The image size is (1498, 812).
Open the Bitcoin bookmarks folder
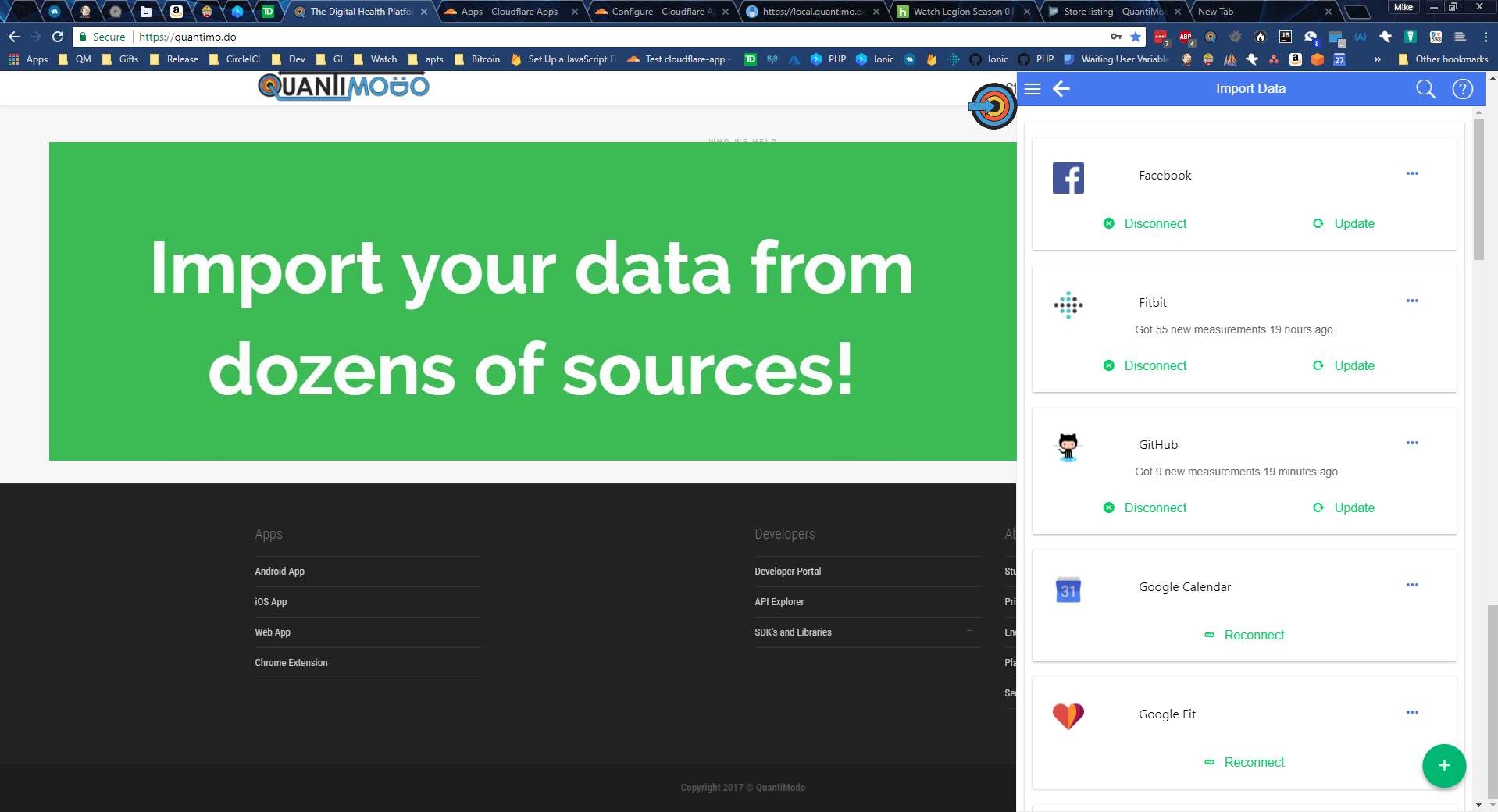pyautogui.click(x=477, y=59)
